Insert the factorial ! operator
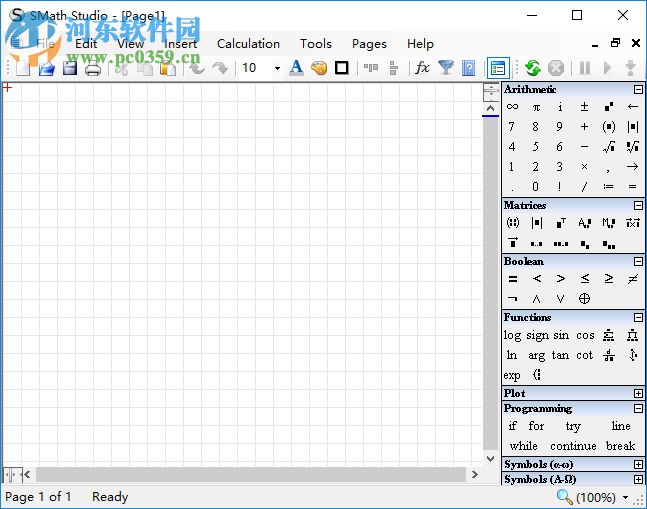Image resolution: width=647 pixels, height=509 pixels. (560, 186)
